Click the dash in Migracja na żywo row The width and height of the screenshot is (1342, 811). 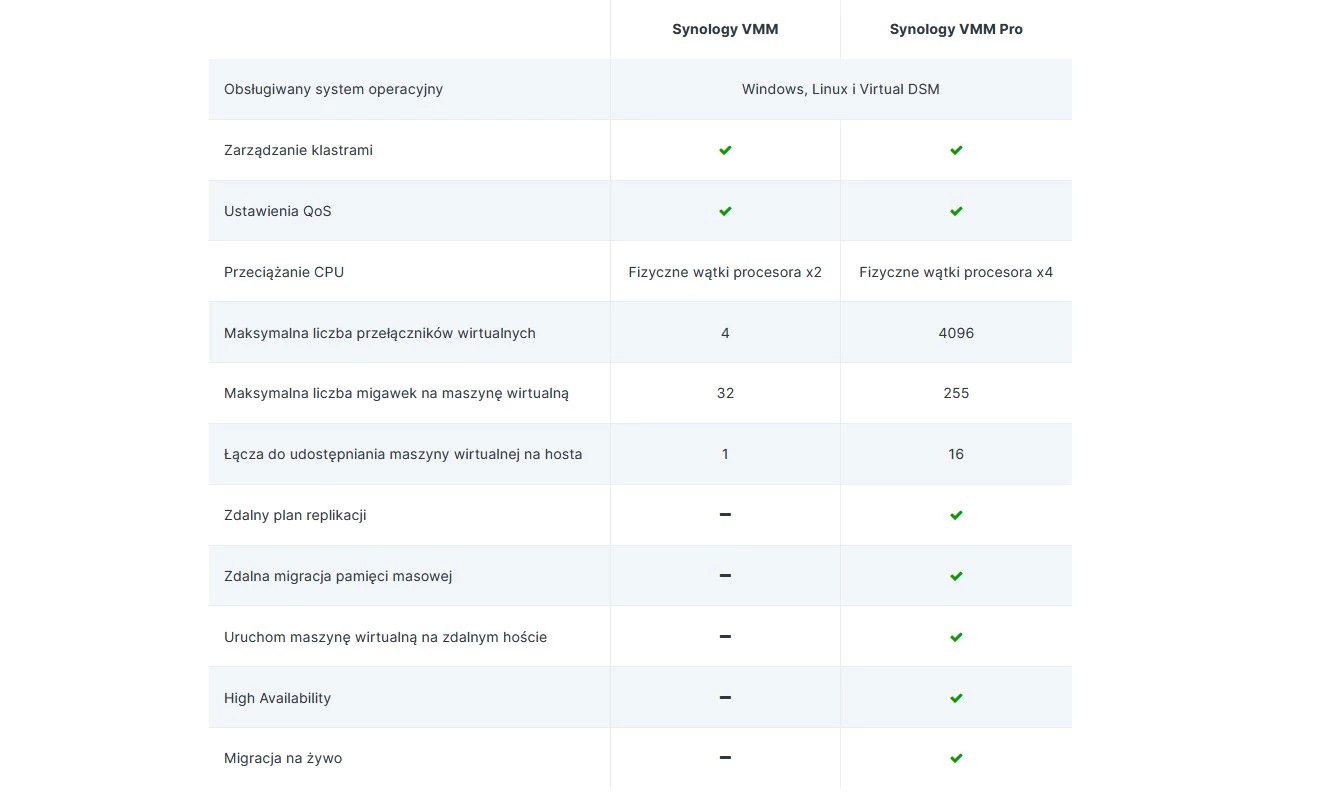click(x=725, y=758)
